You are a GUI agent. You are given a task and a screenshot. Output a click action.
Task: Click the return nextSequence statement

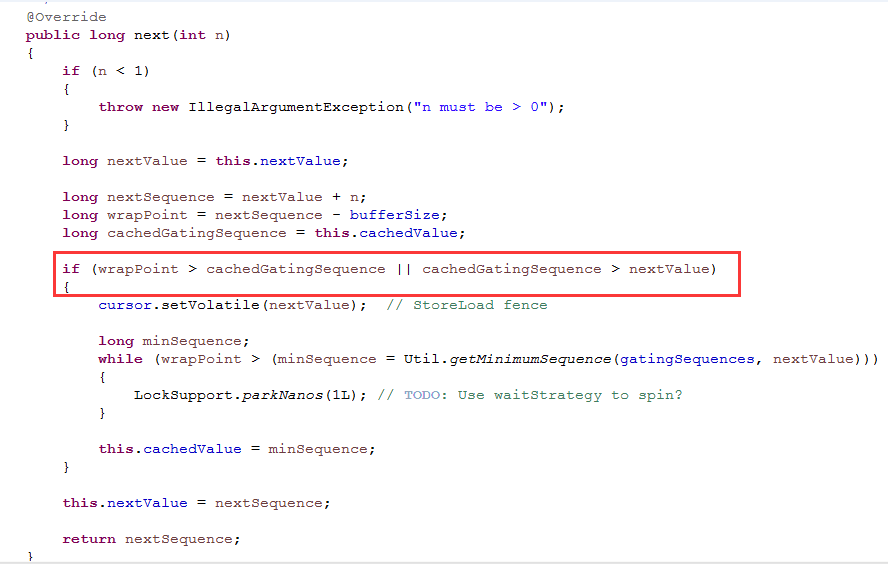[151, 539]
